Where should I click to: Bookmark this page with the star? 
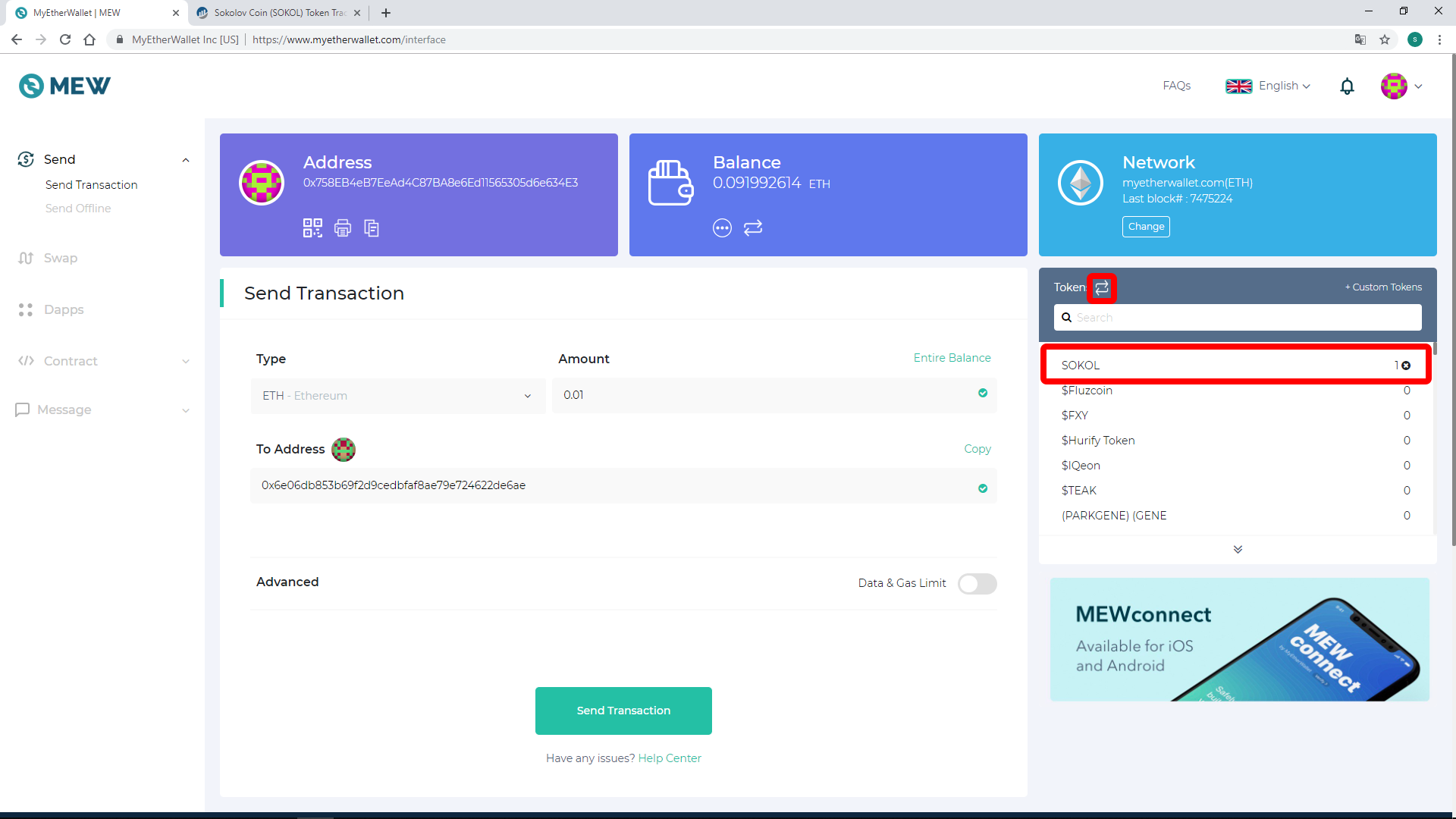1385,39
